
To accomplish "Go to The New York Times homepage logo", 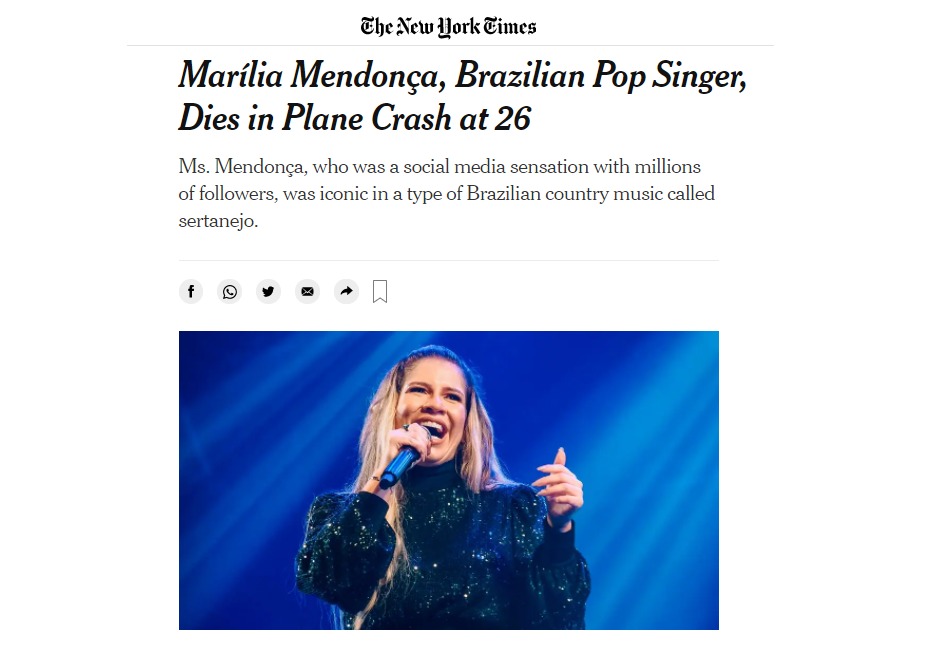I will (448, 27).
